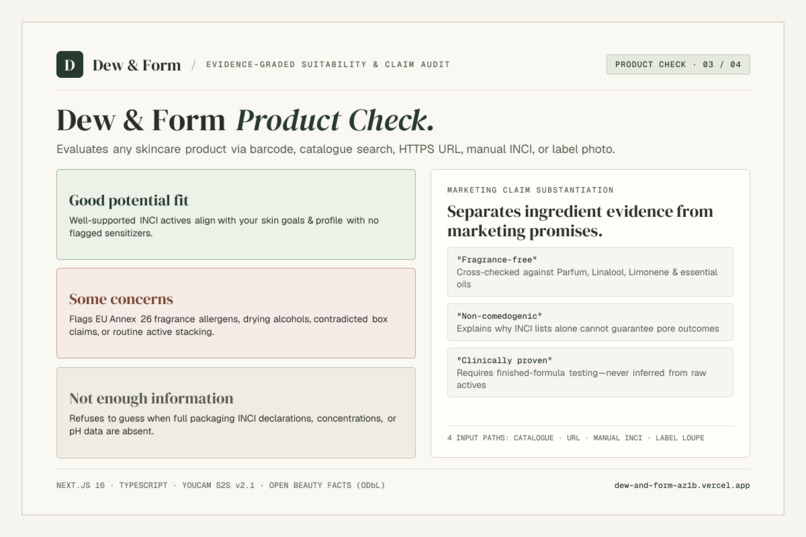Image resolution: width=806 pixels, height=537 pixels.
Task: Select the "Fragrance-free" claim box
Action: click(x=590, y=272)
